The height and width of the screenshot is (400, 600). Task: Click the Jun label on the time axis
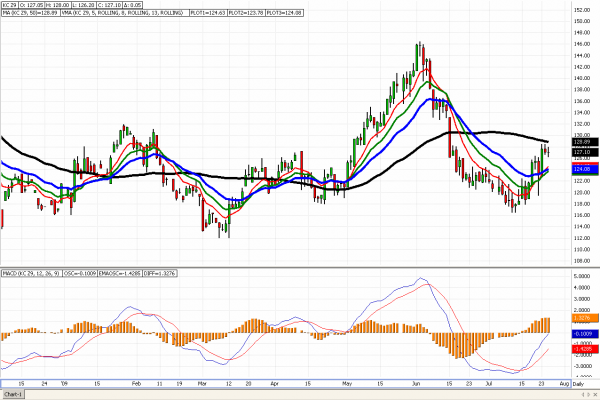(415, 384)
